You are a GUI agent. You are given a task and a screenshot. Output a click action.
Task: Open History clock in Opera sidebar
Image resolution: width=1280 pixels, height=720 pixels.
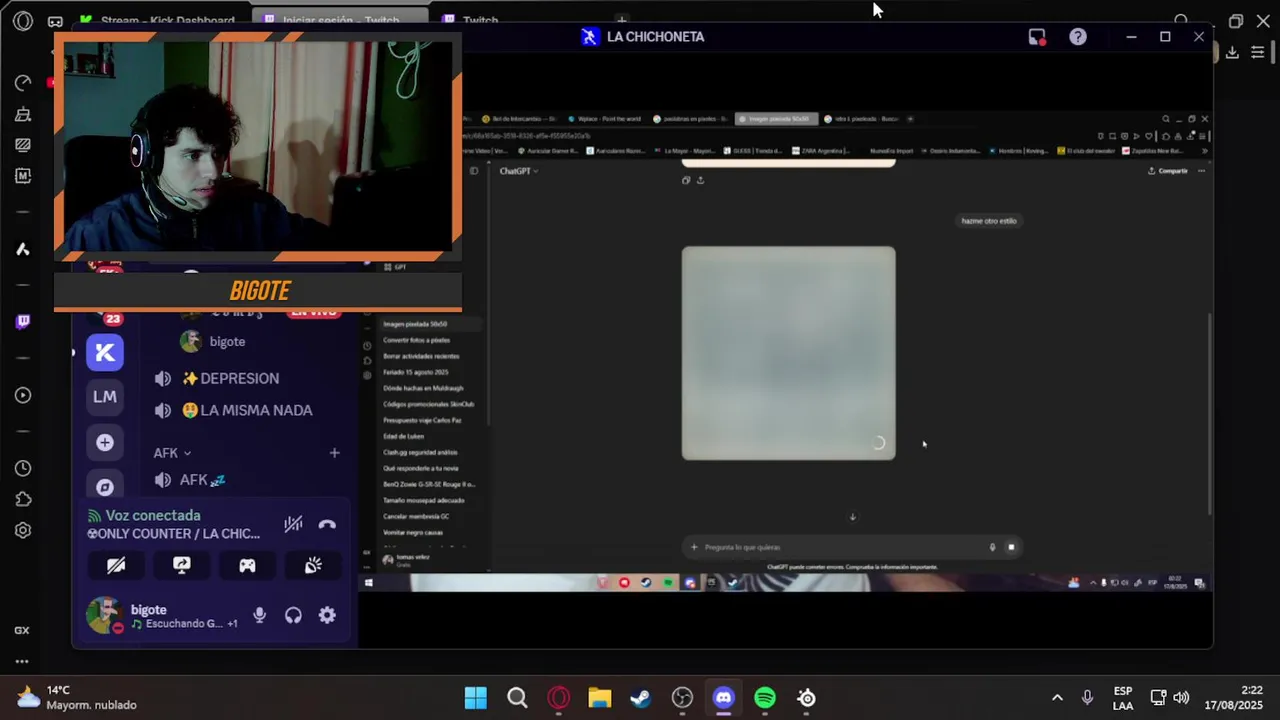(23, 468)
